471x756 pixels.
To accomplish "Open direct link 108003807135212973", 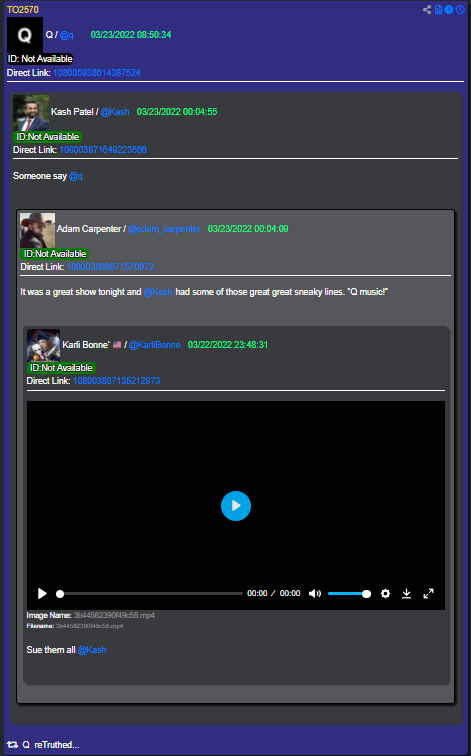I will coord(116,381).
